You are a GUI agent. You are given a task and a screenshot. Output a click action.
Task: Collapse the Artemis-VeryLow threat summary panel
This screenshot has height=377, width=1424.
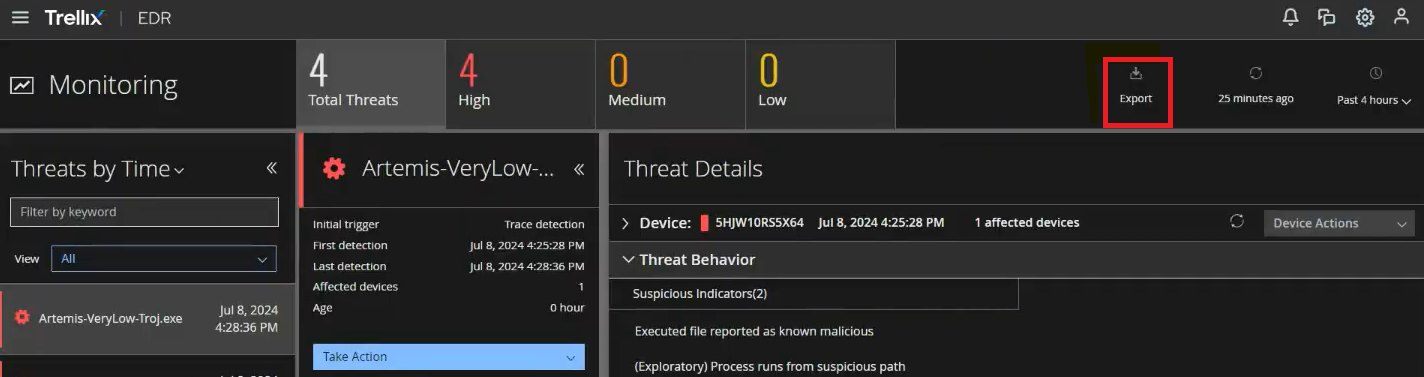578,169
